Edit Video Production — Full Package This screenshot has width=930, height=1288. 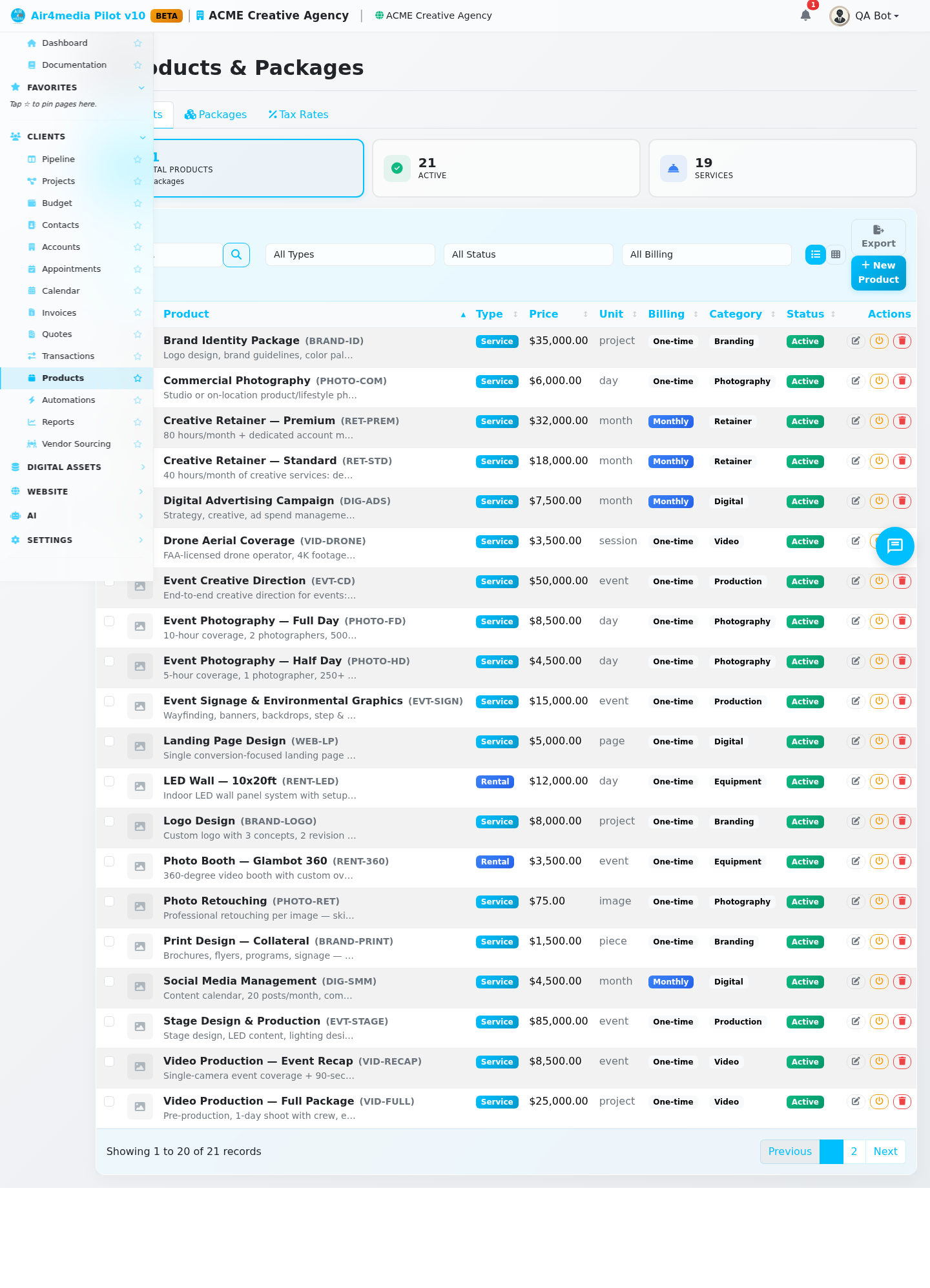[856, 1101]
